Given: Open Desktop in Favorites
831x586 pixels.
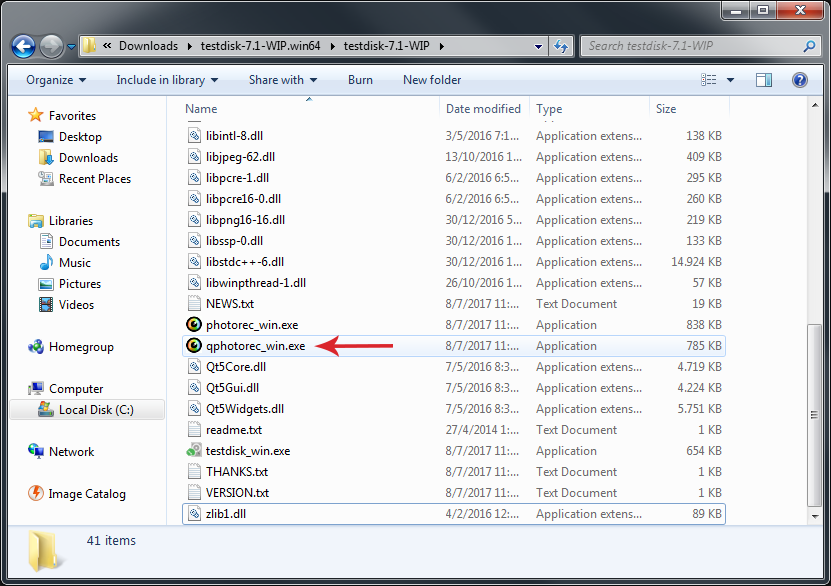Looking at the screenshot, I should coord(80,137).
